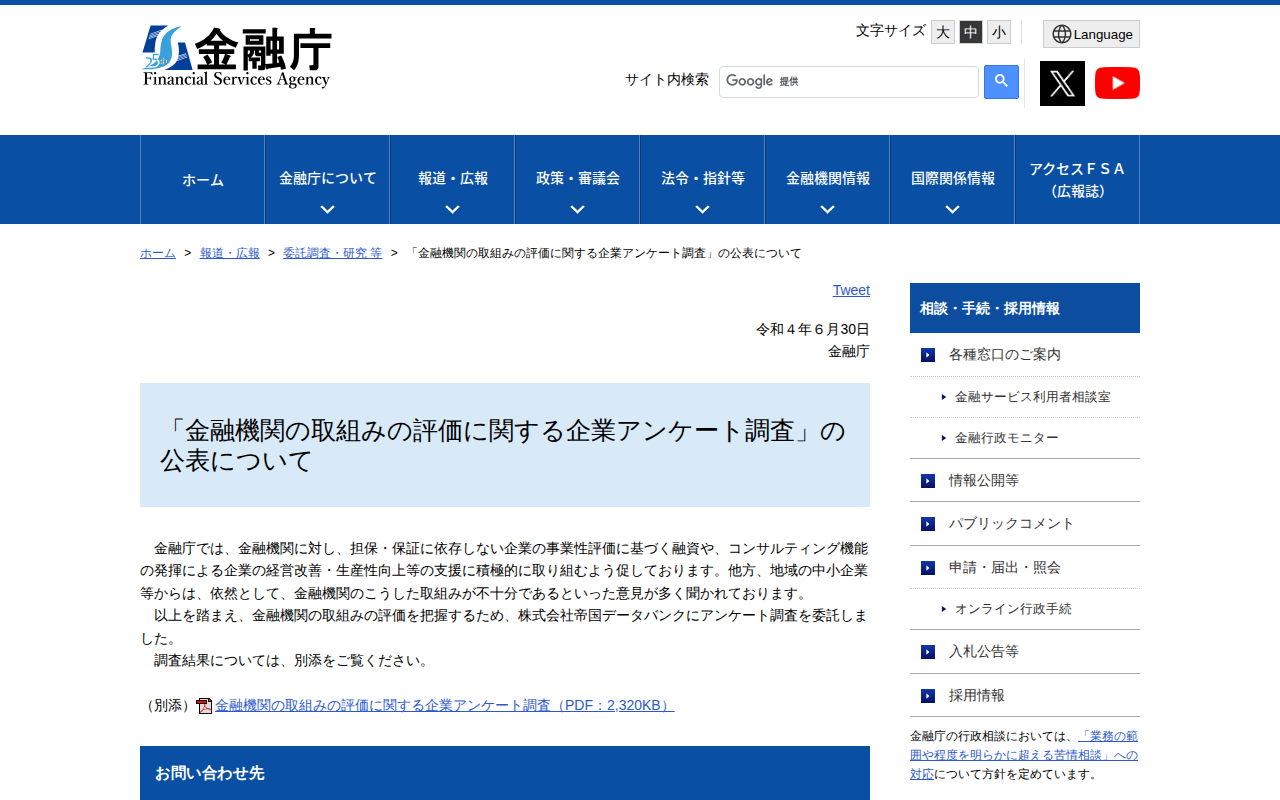
Task: Expand the 報道・広報 menu chevron
Action: 451,208
